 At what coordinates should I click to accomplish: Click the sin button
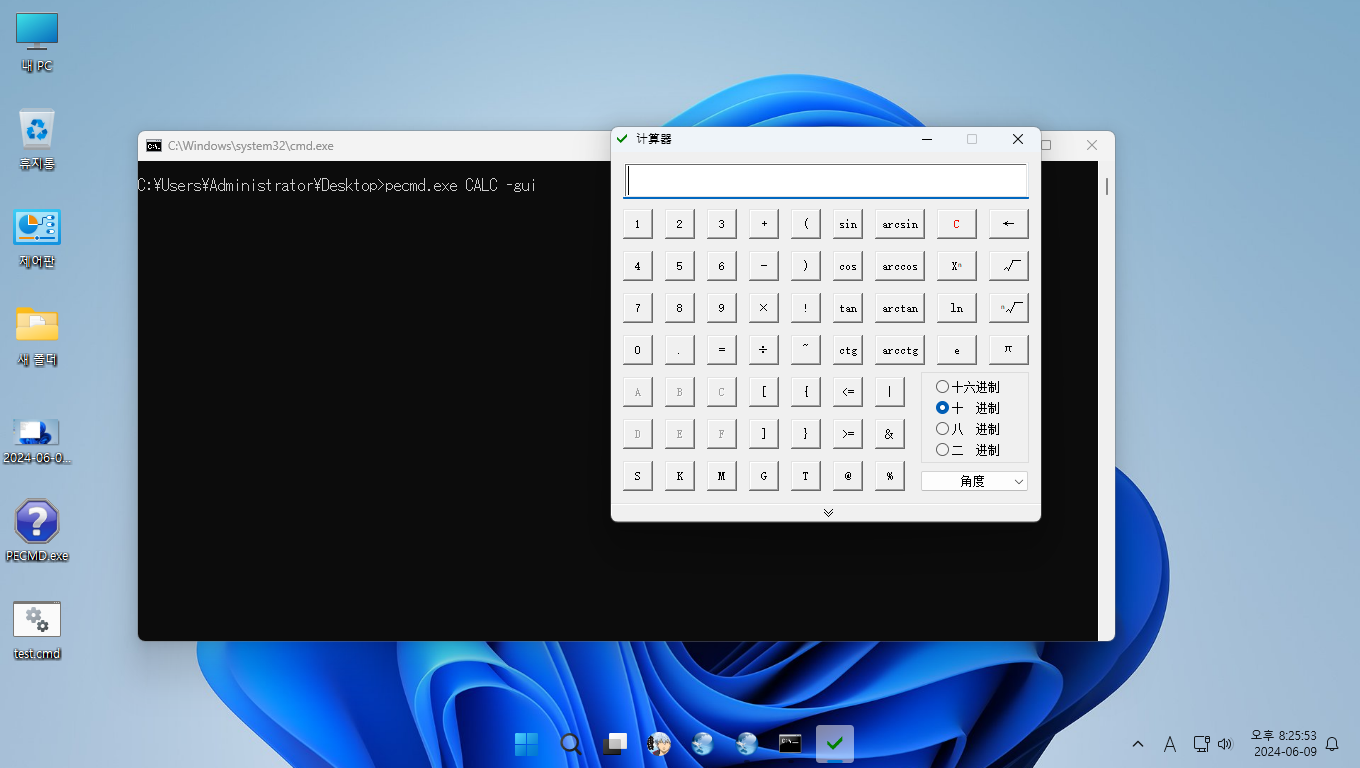click(x=847, y=224)
